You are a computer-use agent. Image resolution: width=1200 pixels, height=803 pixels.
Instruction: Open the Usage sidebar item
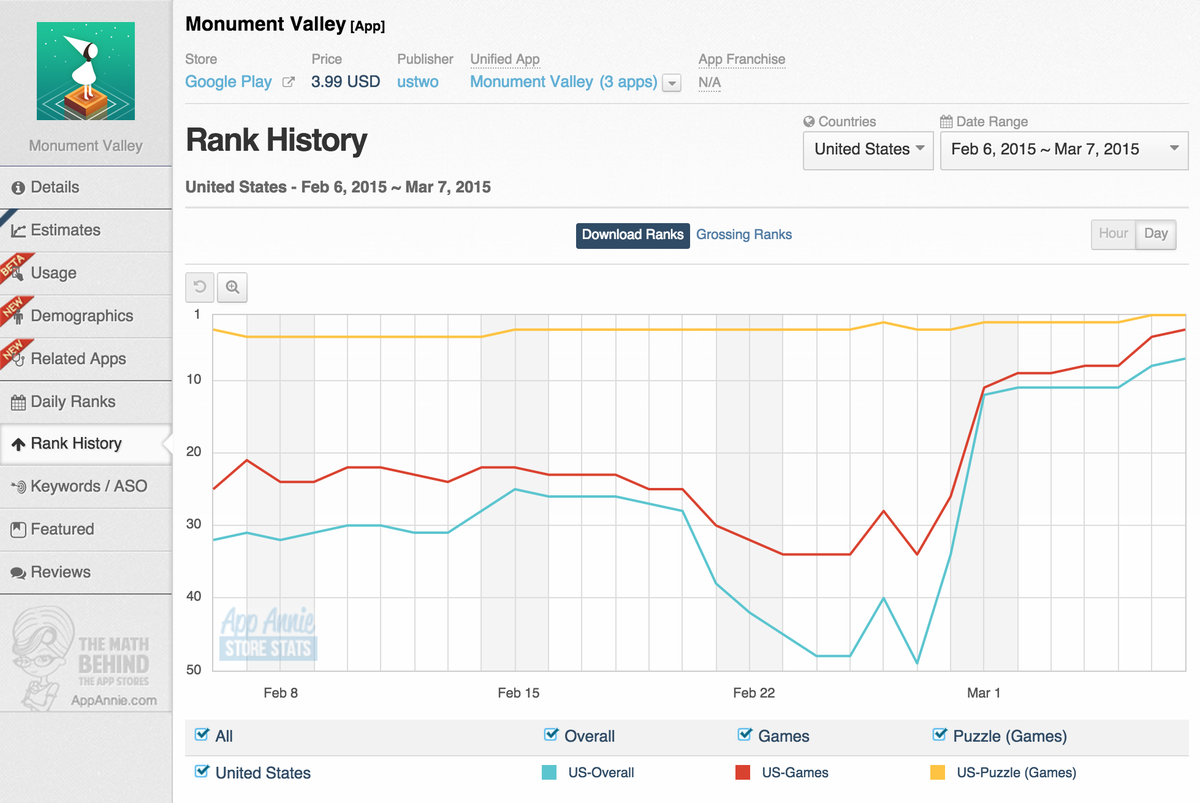pos(86,273)
